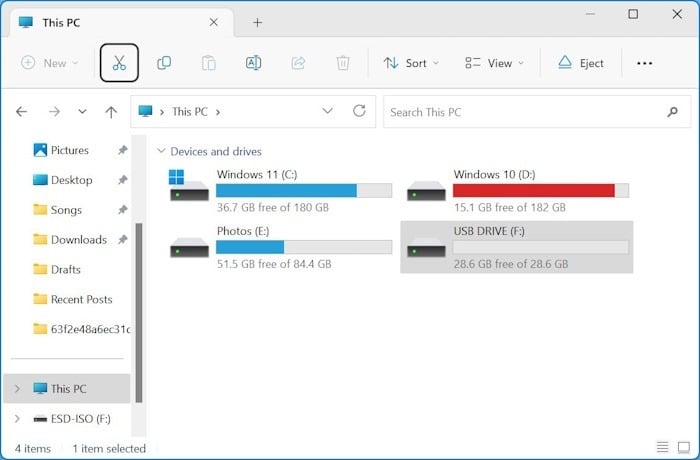Click the Paste clipboard icon
Viewport: 700px width, 460px height.
(x=208, y=63)
